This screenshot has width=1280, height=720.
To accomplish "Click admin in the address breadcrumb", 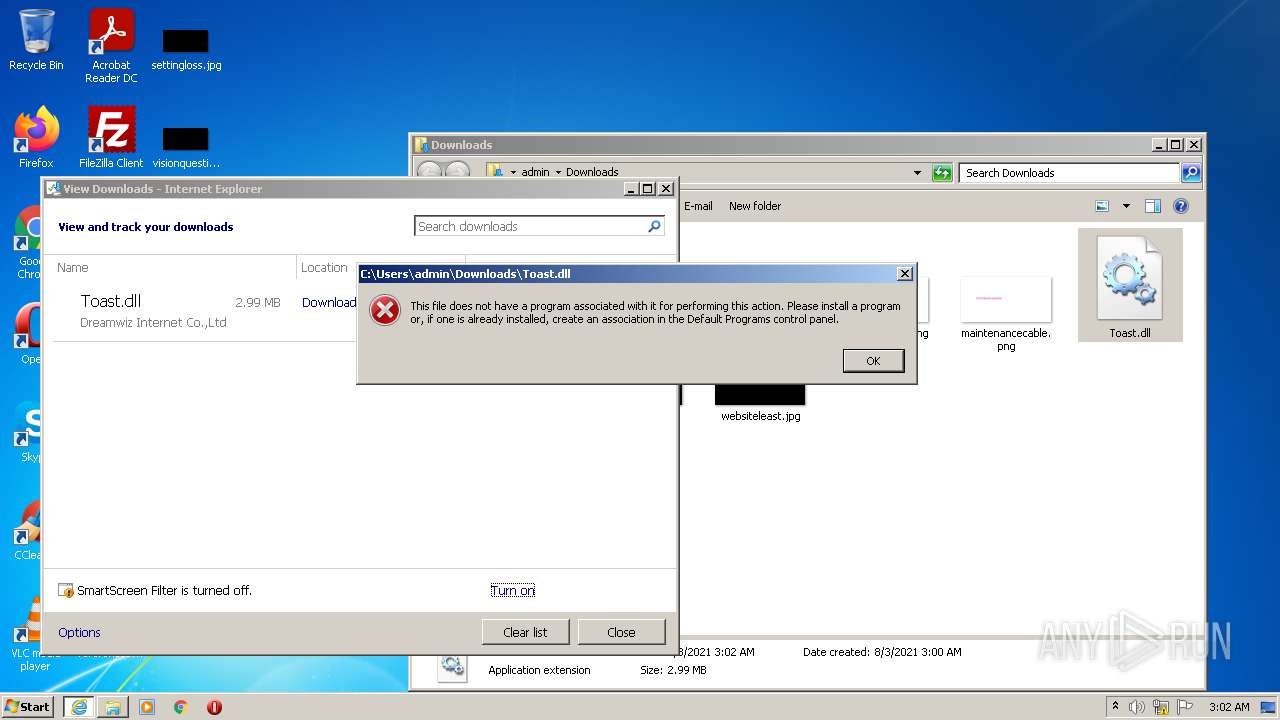I will (x=535, y=172).
